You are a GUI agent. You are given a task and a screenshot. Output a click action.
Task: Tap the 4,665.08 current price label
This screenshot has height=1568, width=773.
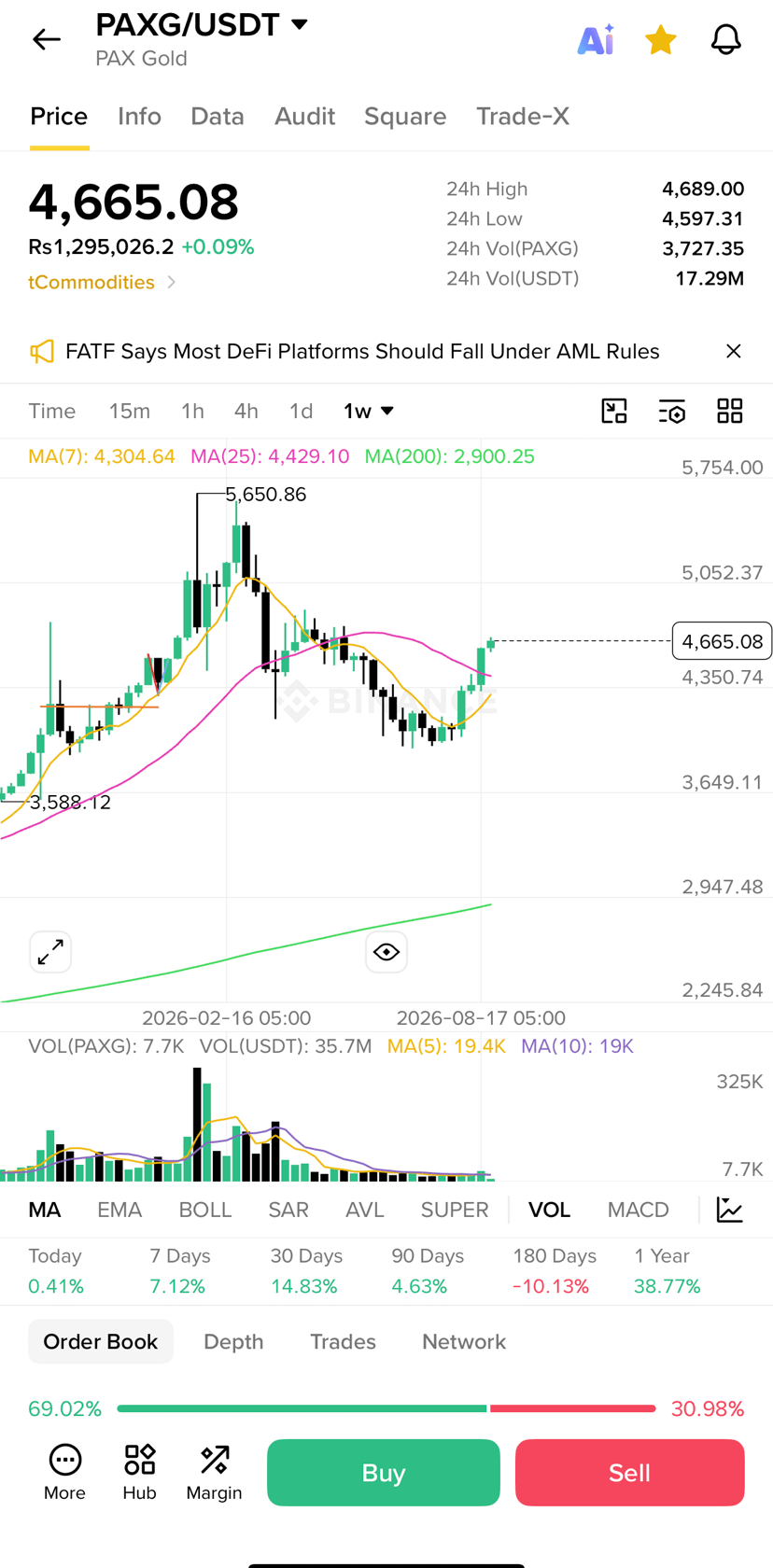(x=722, y=641)
